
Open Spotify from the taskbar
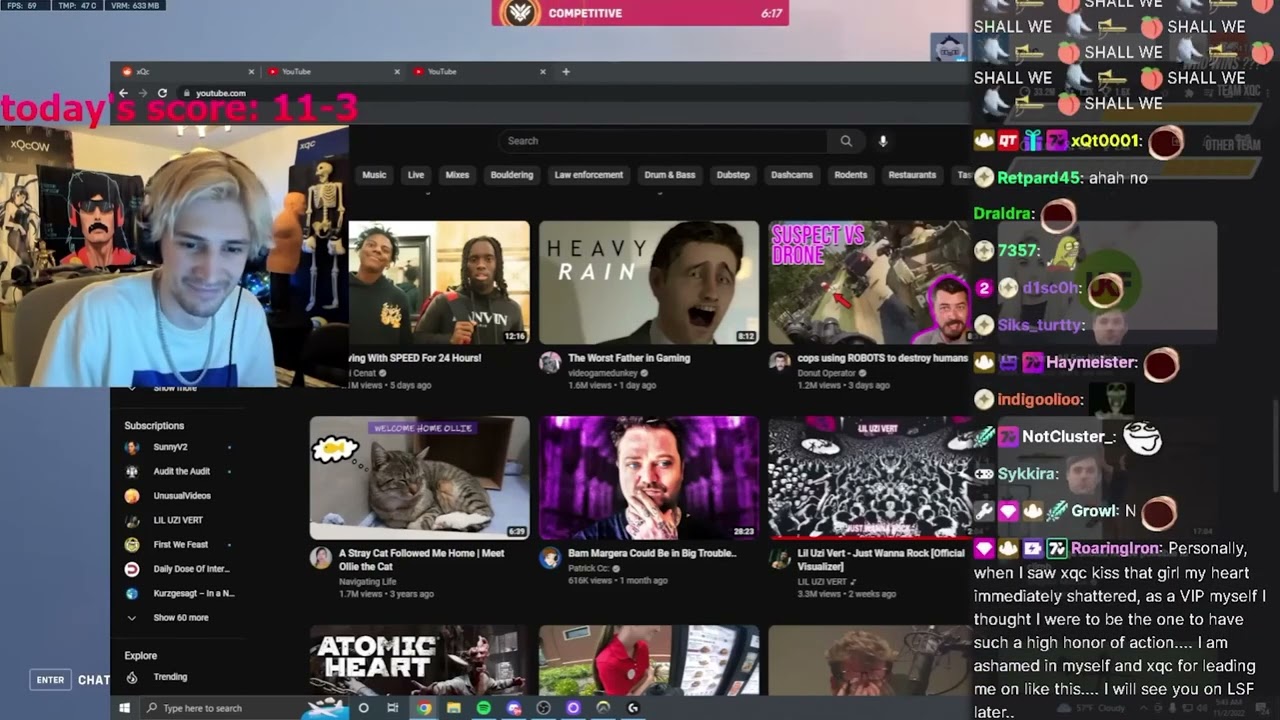484,708
